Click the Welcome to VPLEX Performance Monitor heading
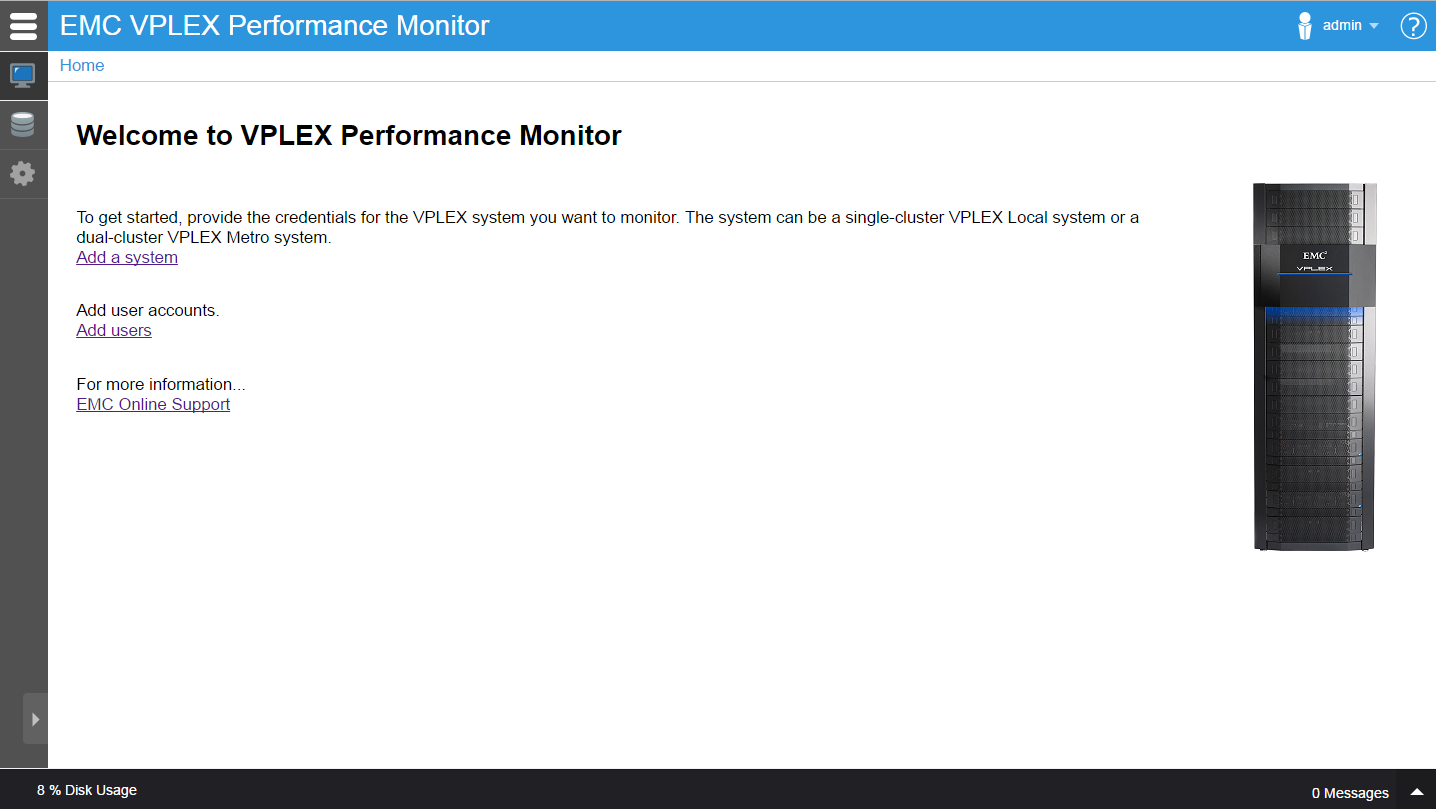The height and width of the screenshot is (809, 1436). [349, 135]
